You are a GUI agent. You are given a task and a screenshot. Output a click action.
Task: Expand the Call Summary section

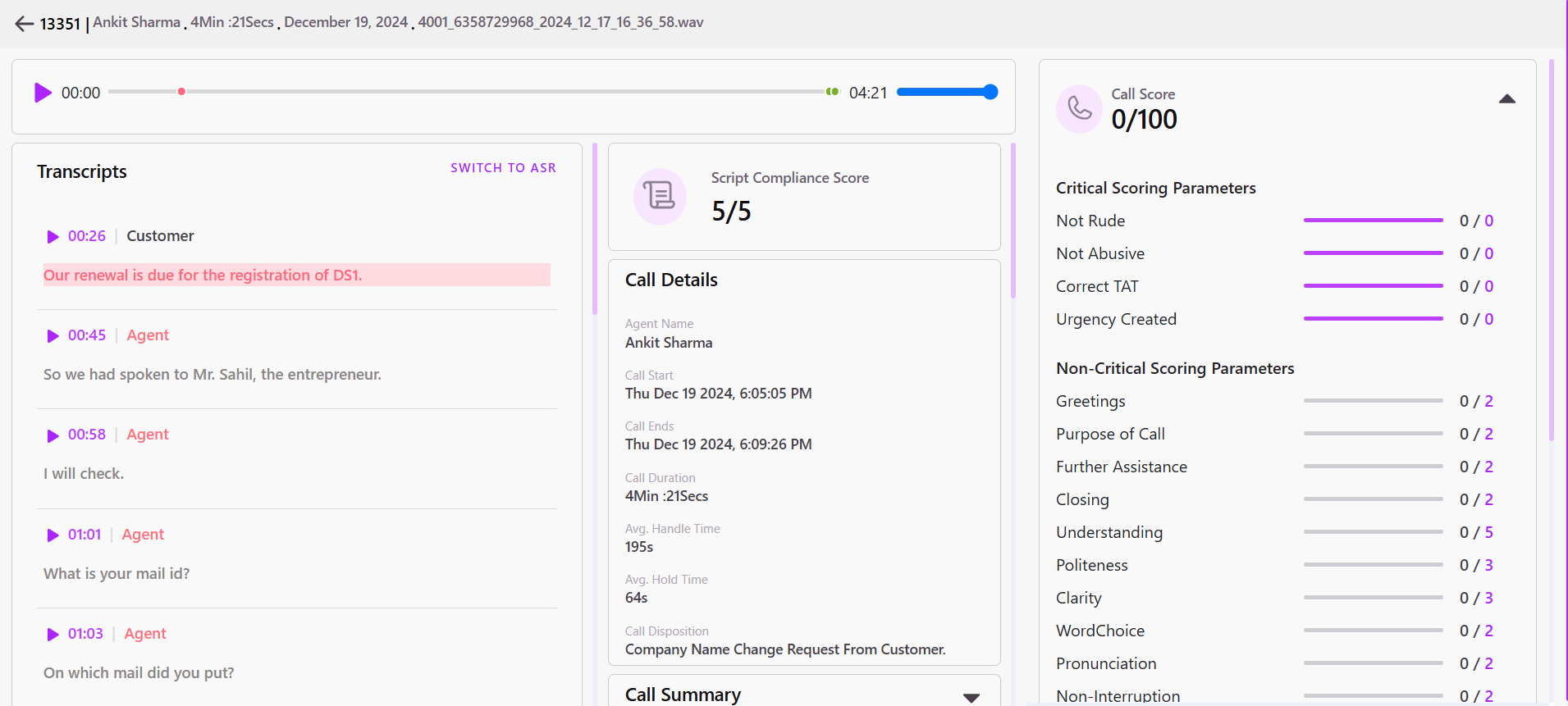(x=971, y=697)
